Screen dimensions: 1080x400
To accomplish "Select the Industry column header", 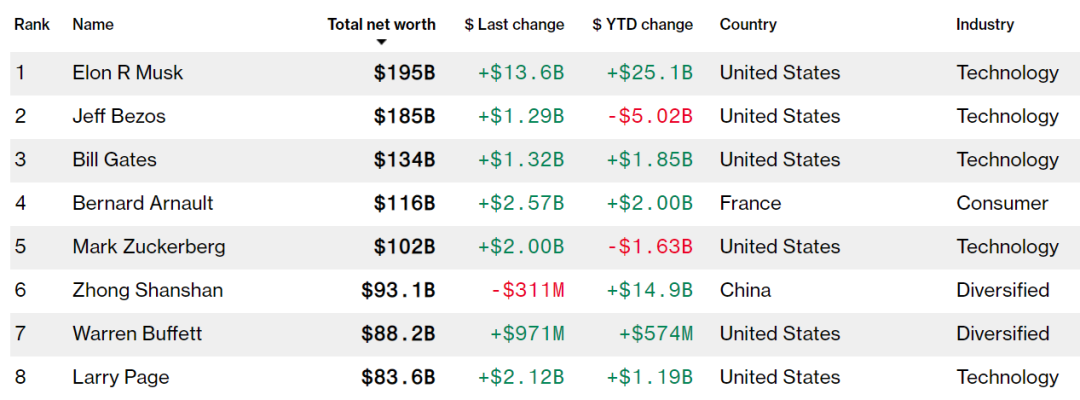I will tap(985, 25).
